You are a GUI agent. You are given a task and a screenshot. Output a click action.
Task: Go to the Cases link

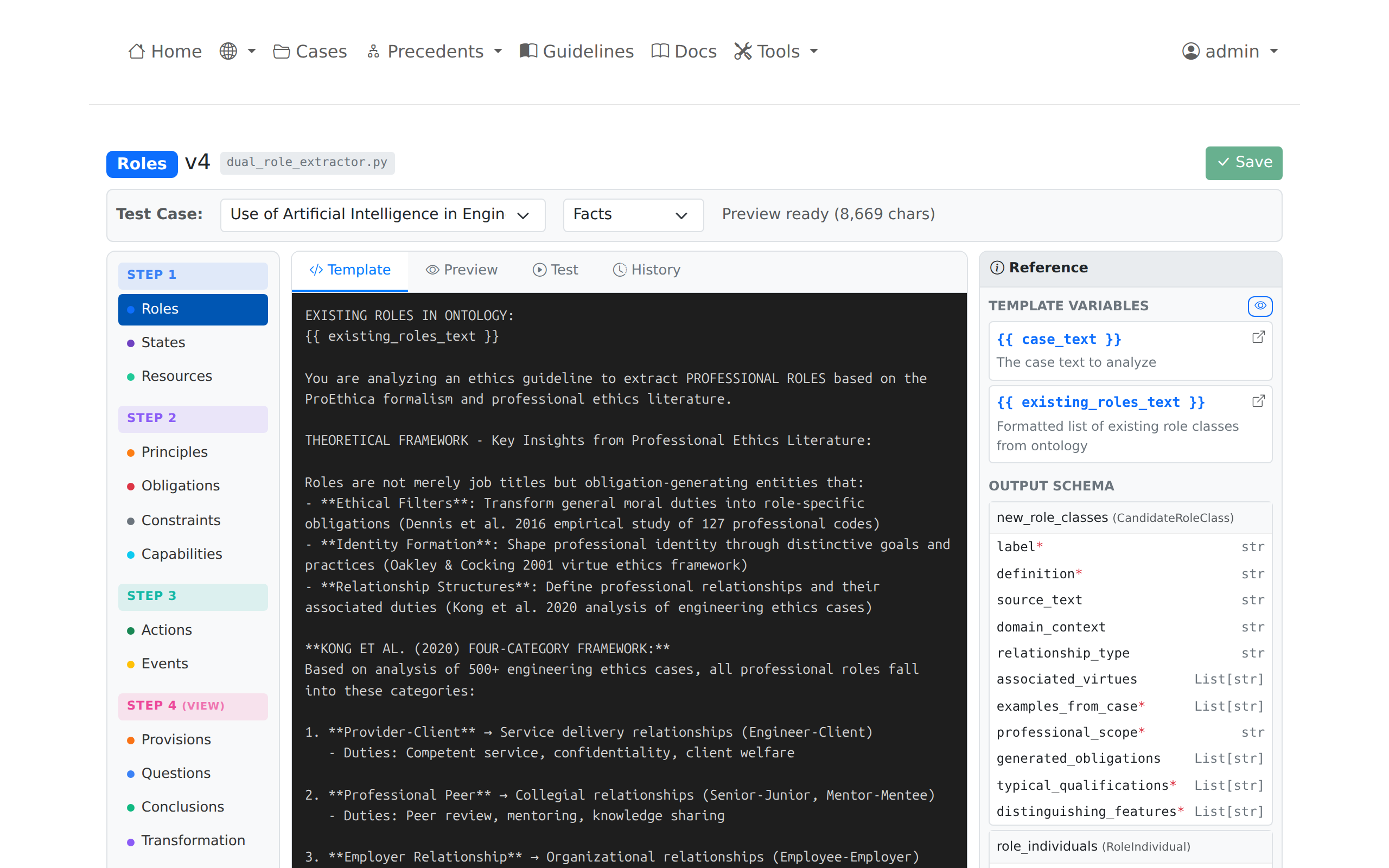310,52
